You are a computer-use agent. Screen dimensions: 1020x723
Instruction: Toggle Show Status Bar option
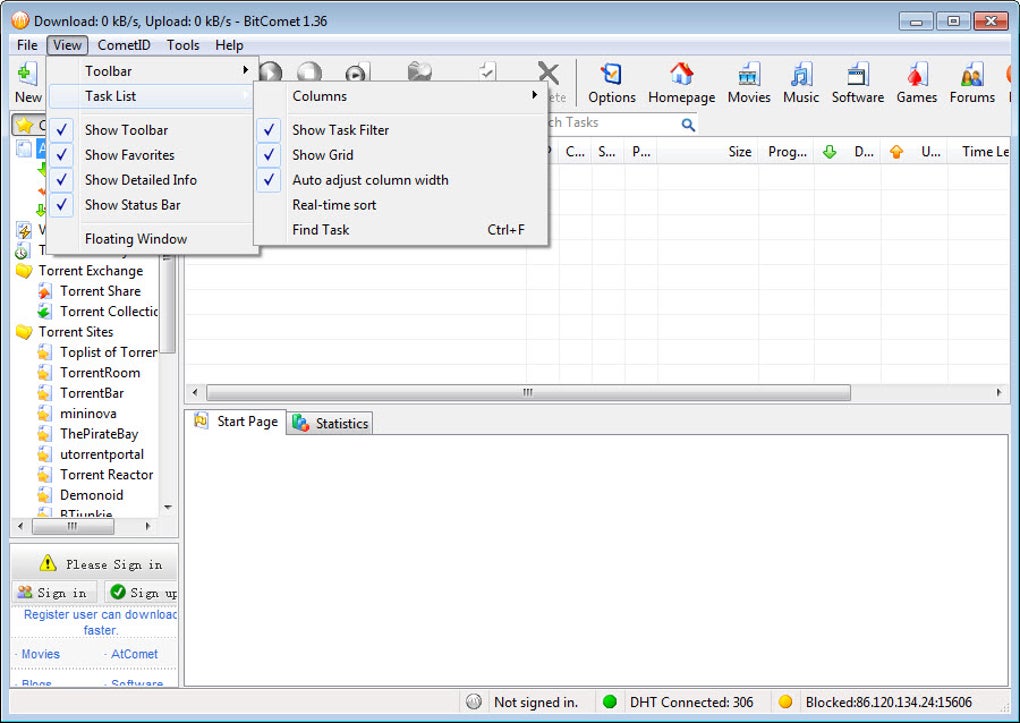pos(149,205)
